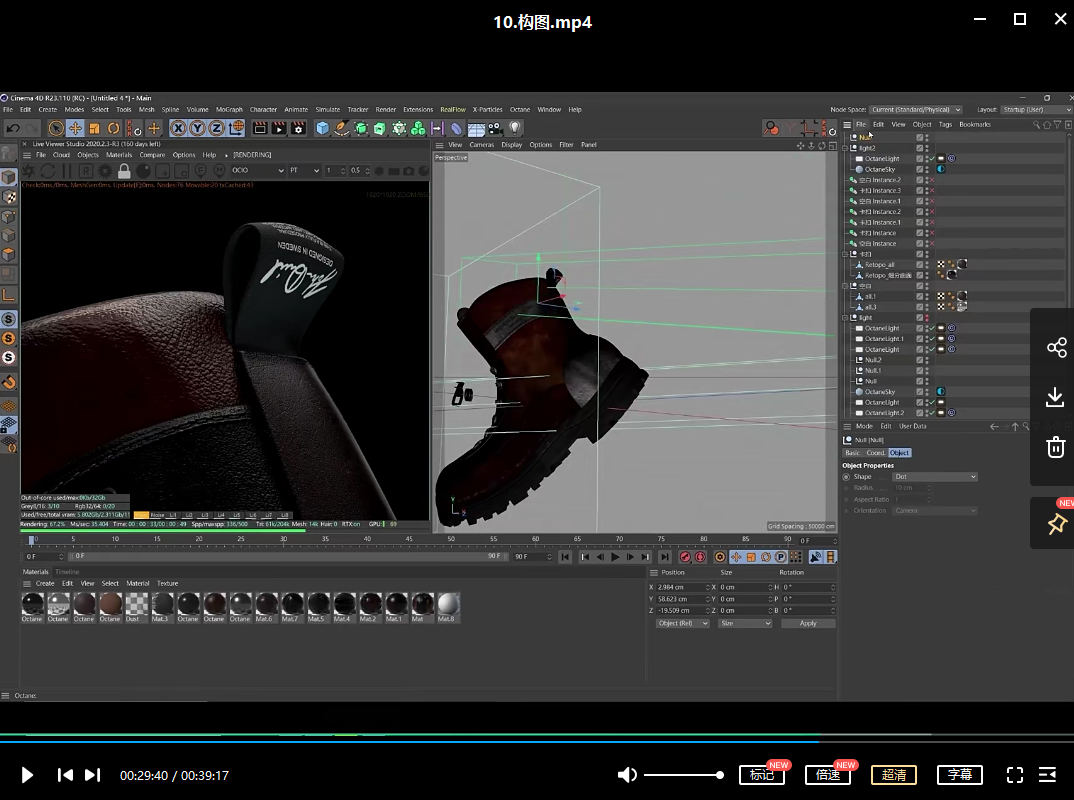Click the 字幕 subtitles button
This screenshot has width=1074, height=800.
click(960, 775)
